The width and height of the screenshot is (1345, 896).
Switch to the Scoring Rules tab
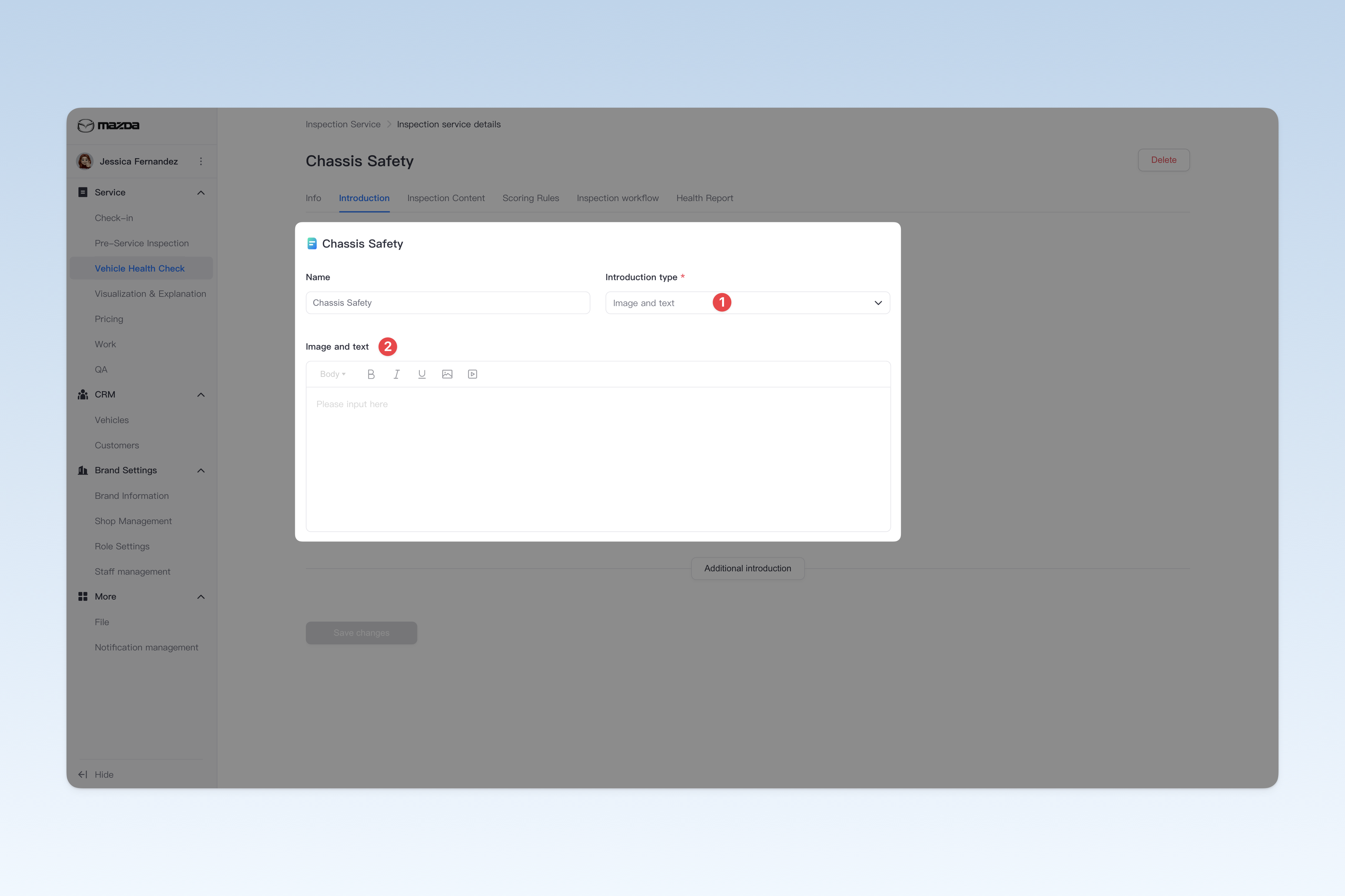pos(531,198)
